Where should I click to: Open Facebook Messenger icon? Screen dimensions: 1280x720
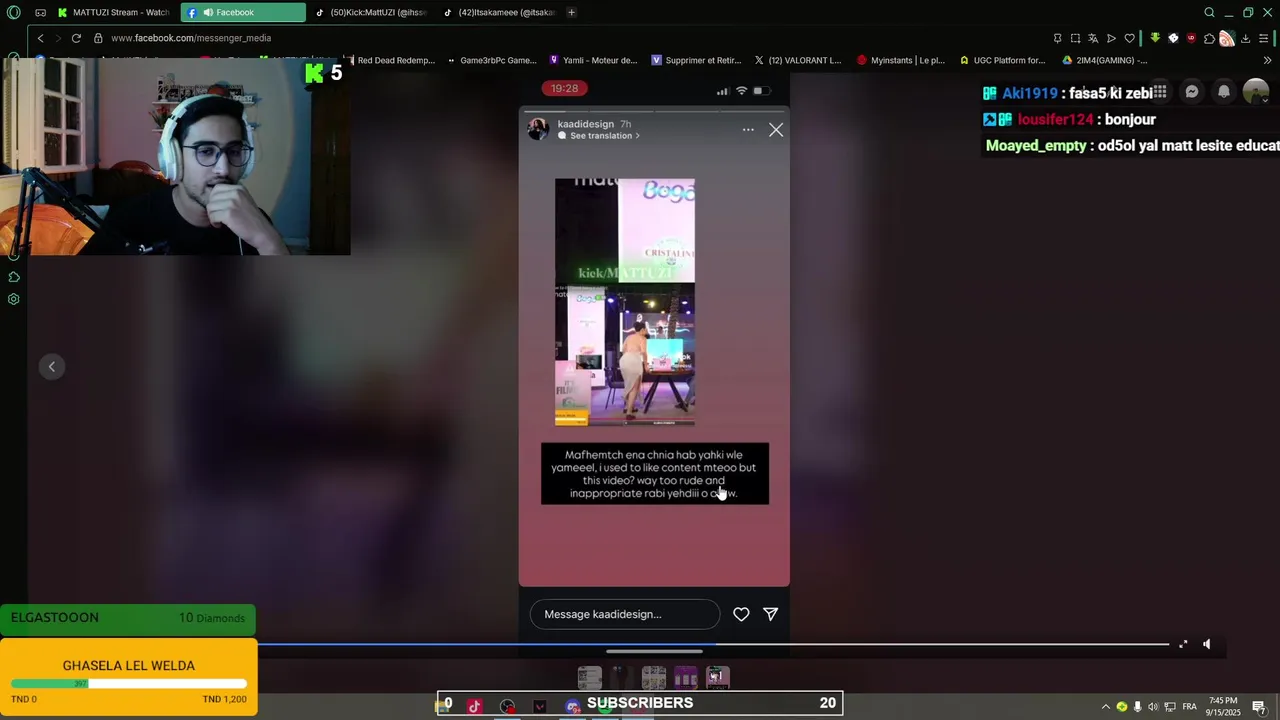pyautogui.click(x=1192, y=91)
